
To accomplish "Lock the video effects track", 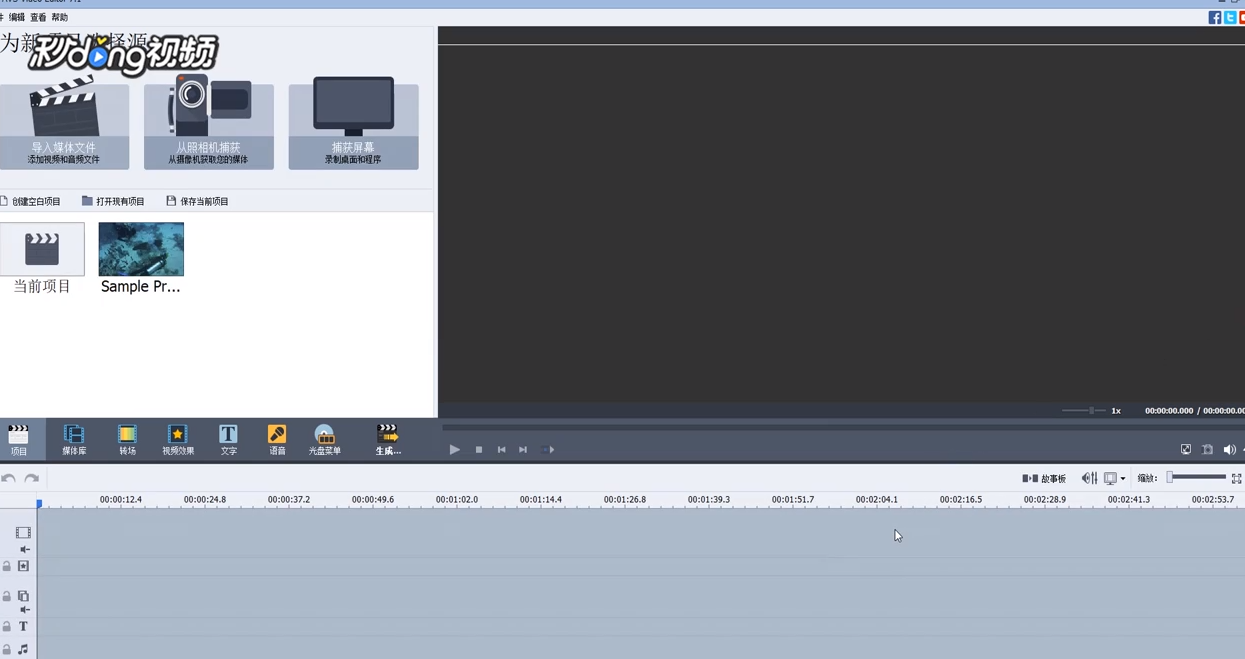I will click(7, 567).
